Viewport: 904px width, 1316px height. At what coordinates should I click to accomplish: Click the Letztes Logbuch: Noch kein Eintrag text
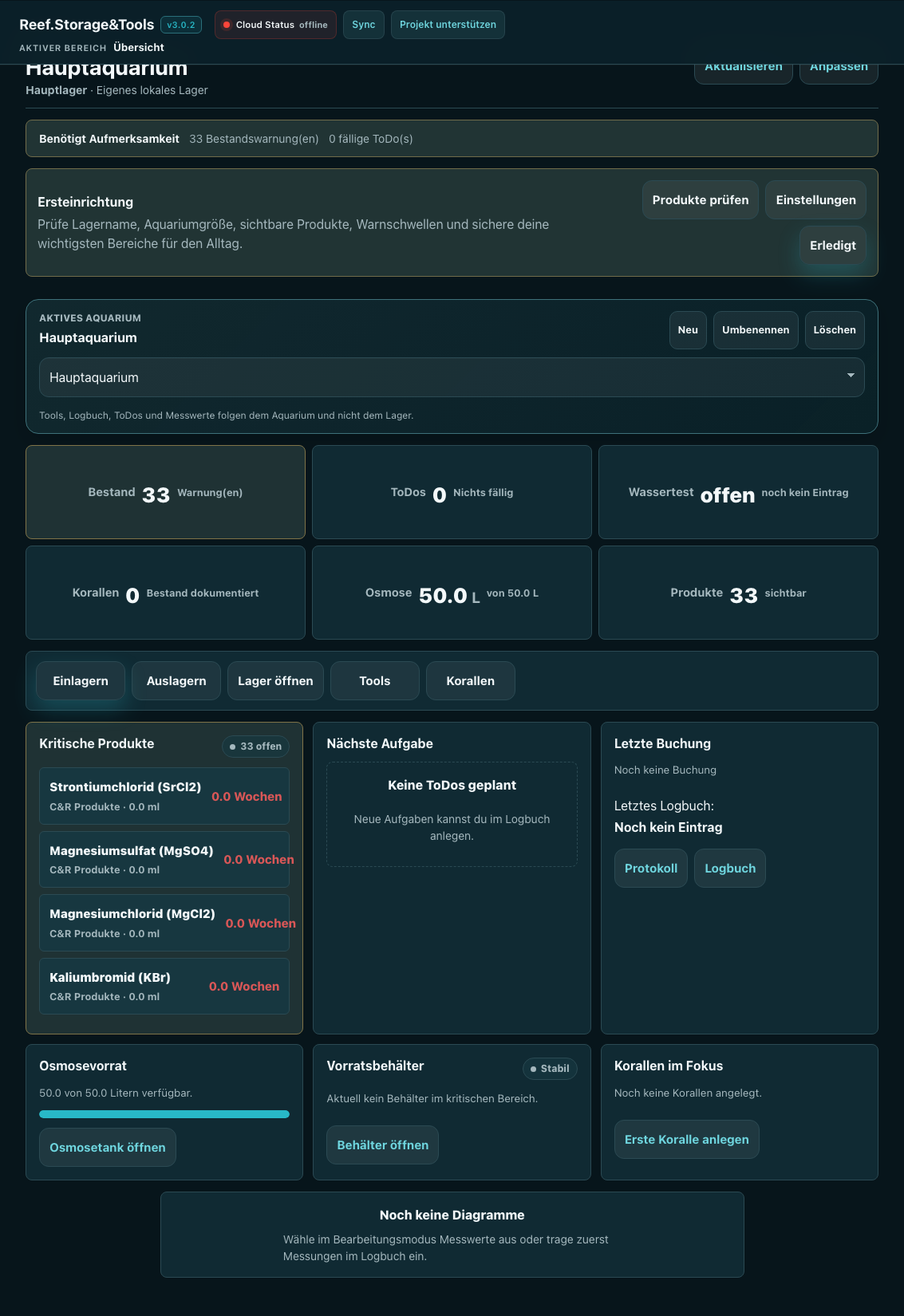coord(669,817)
